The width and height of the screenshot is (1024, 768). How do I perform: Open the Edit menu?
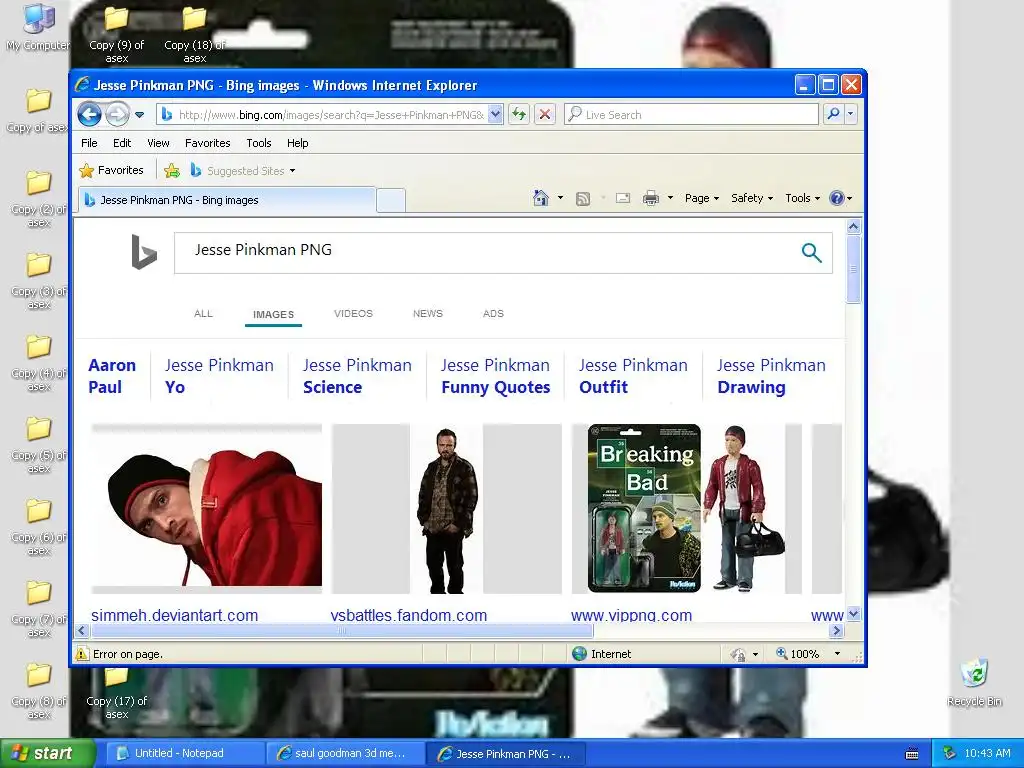[x=122, y=143]
